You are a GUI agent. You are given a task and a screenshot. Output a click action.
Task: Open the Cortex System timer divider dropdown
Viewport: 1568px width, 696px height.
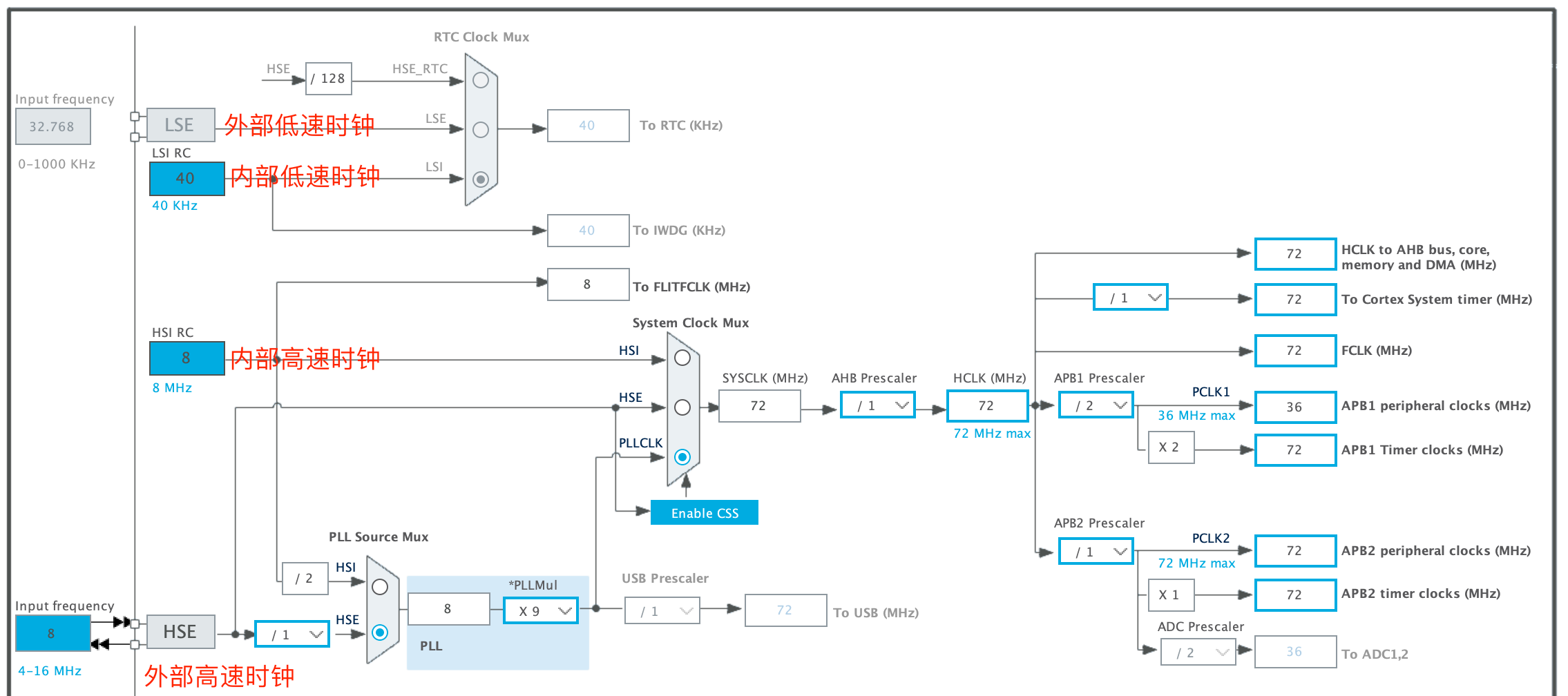click(1131, 298)
